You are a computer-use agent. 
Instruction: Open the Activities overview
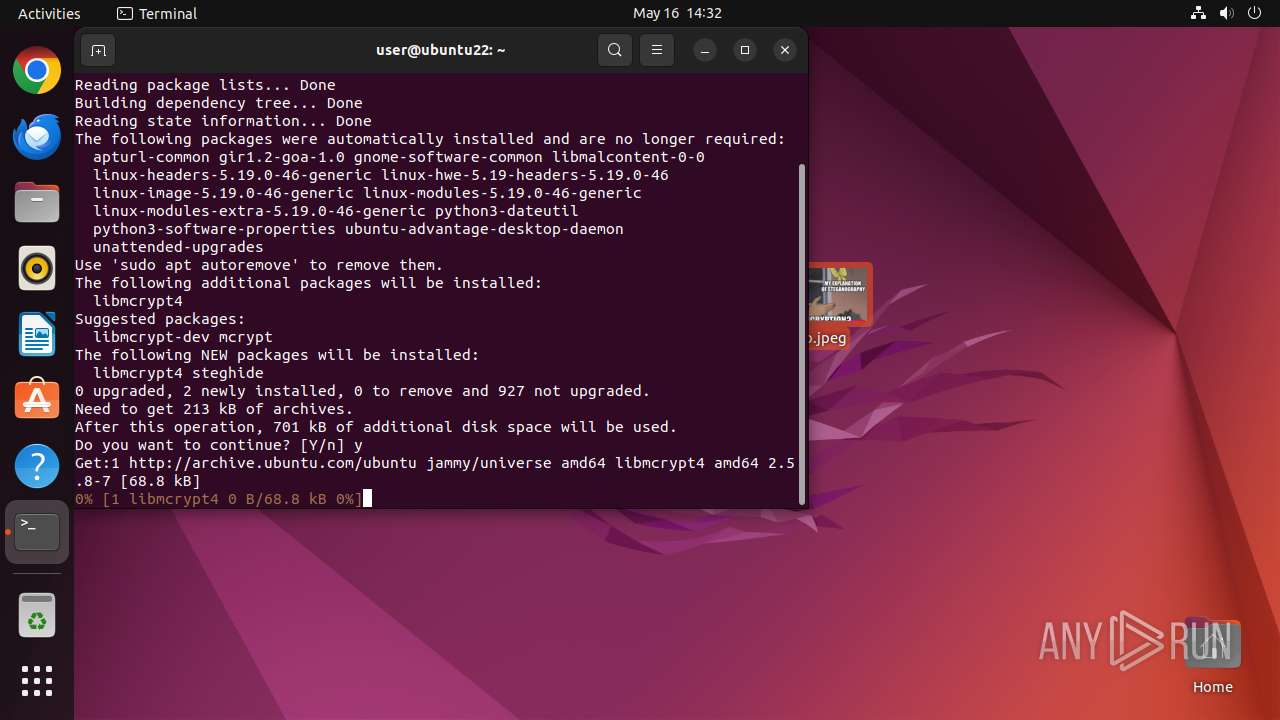coord(49,13)
